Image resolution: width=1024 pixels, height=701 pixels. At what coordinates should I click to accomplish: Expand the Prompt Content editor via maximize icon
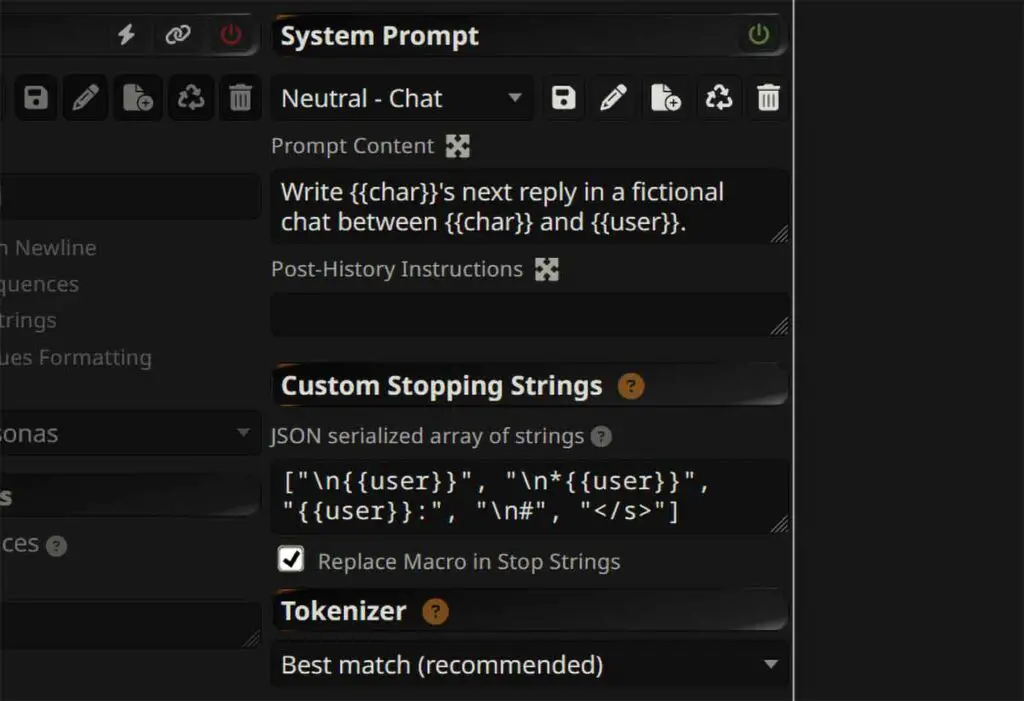coord(458,145)
